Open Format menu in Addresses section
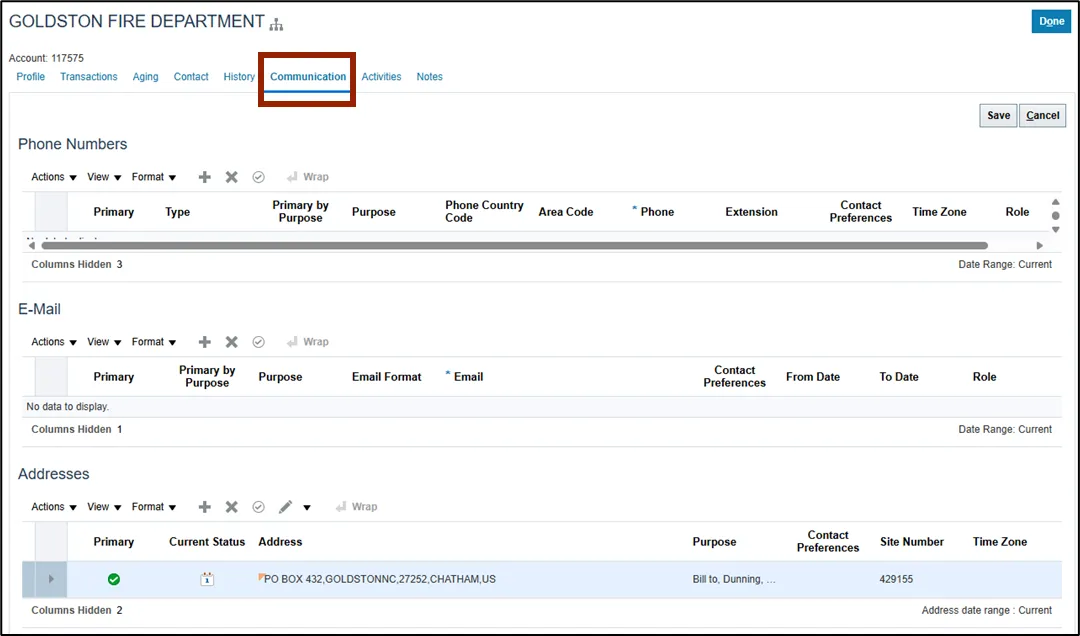1080x636 pixels. pyautogui.click(x=154, y=506)
